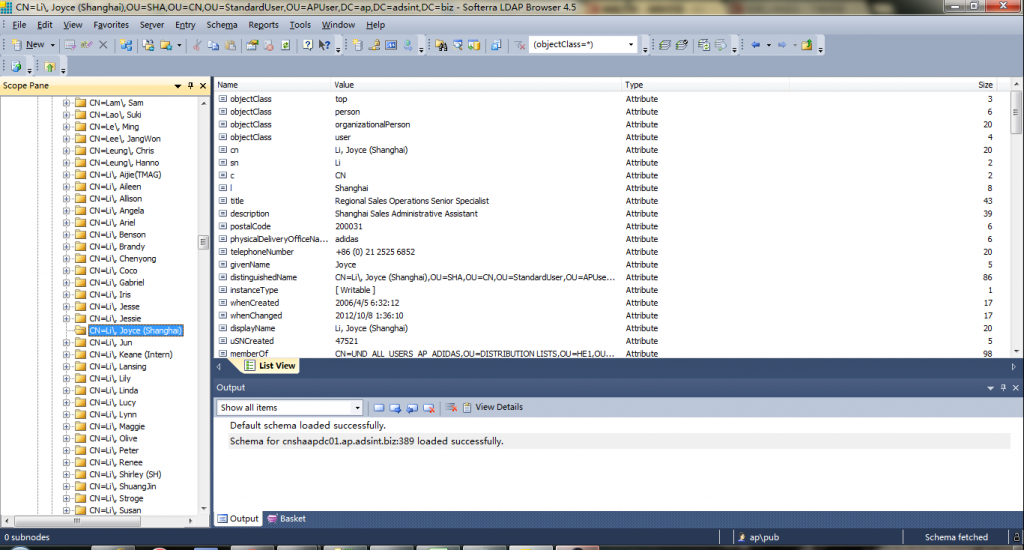Select CN=Li\, Joyce (Shanghai) tree item

coord(136,331)
